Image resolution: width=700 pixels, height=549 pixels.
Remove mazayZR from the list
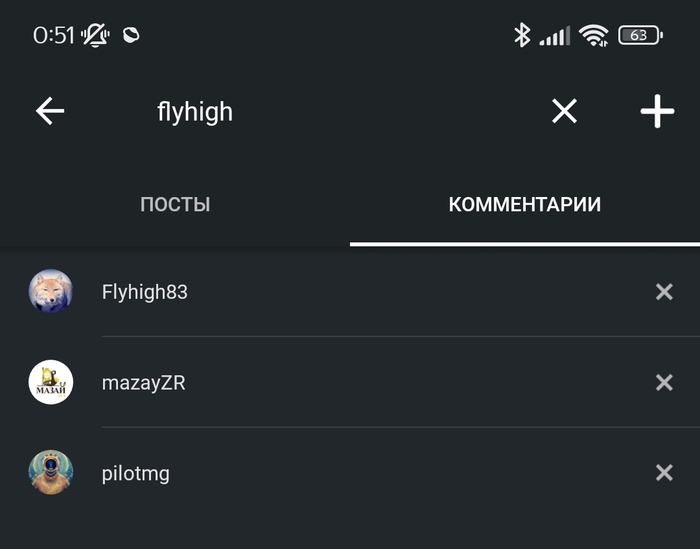(664, 382)
